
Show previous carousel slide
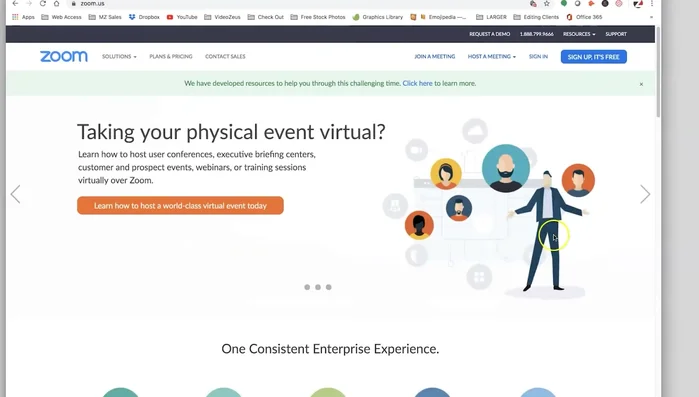16,194
